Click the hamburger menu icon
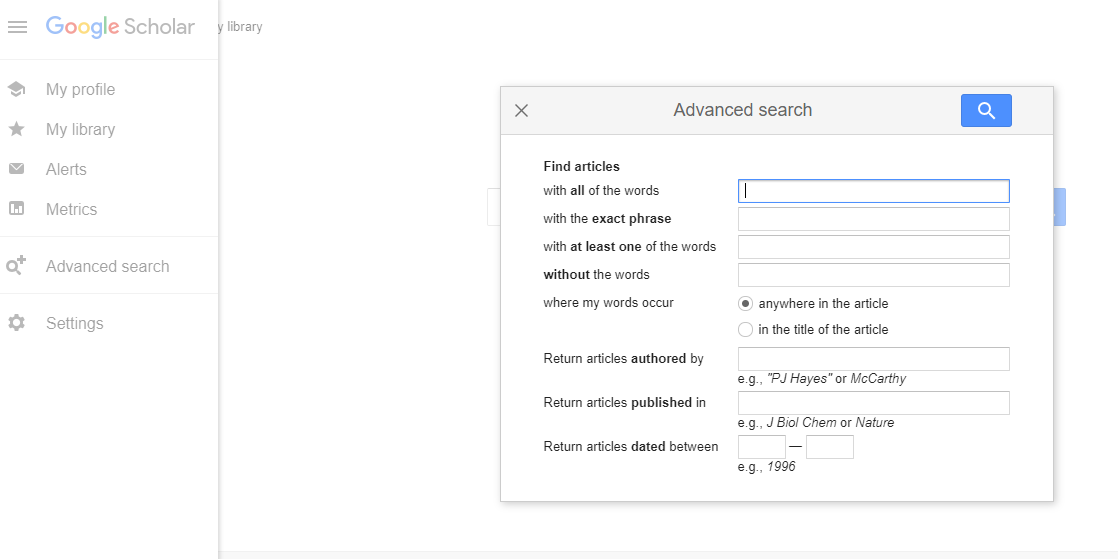1118x559 pixels. [x=17, y=27]
